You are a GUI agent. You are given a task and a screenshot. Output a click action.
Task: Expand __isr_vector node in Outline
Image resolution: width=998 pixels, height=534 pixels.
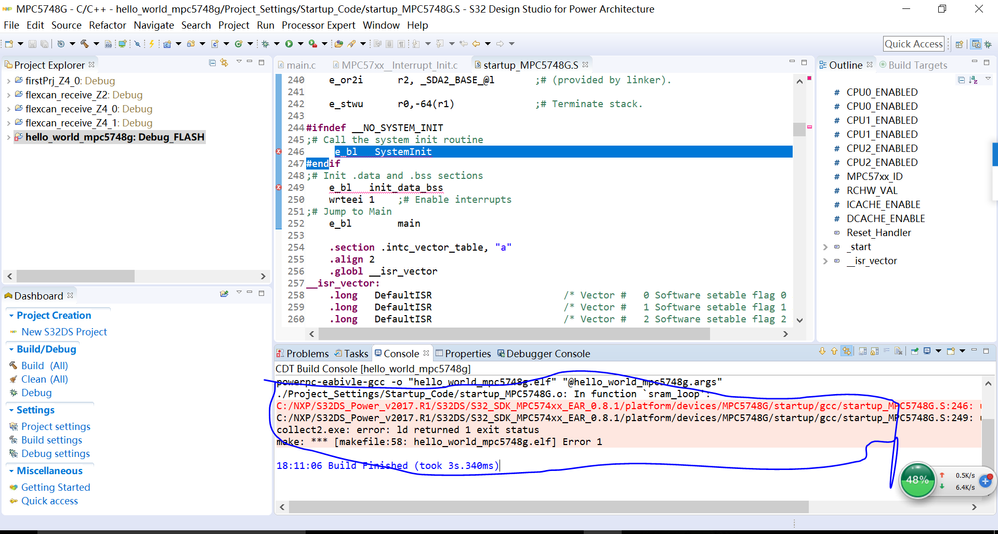(x=826, y=260)
